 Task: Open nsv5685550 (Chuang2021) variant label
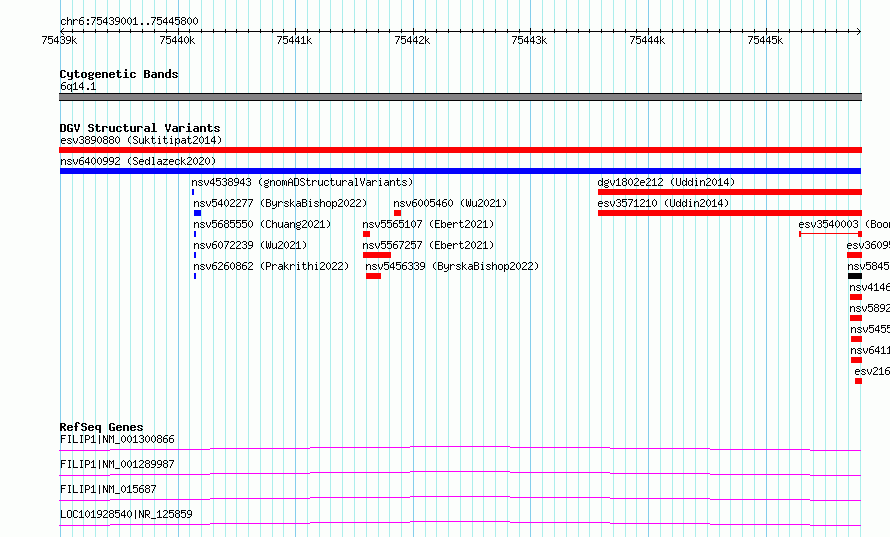point(262,224)
